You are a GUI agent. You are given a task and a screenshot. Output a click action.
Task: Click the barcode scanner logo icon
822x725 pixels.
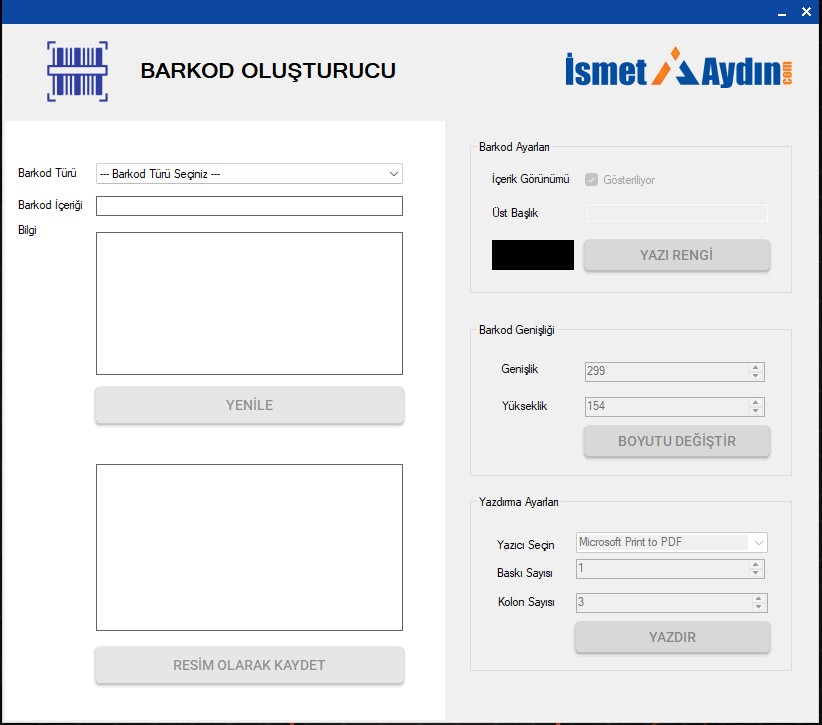coord(77,71)
